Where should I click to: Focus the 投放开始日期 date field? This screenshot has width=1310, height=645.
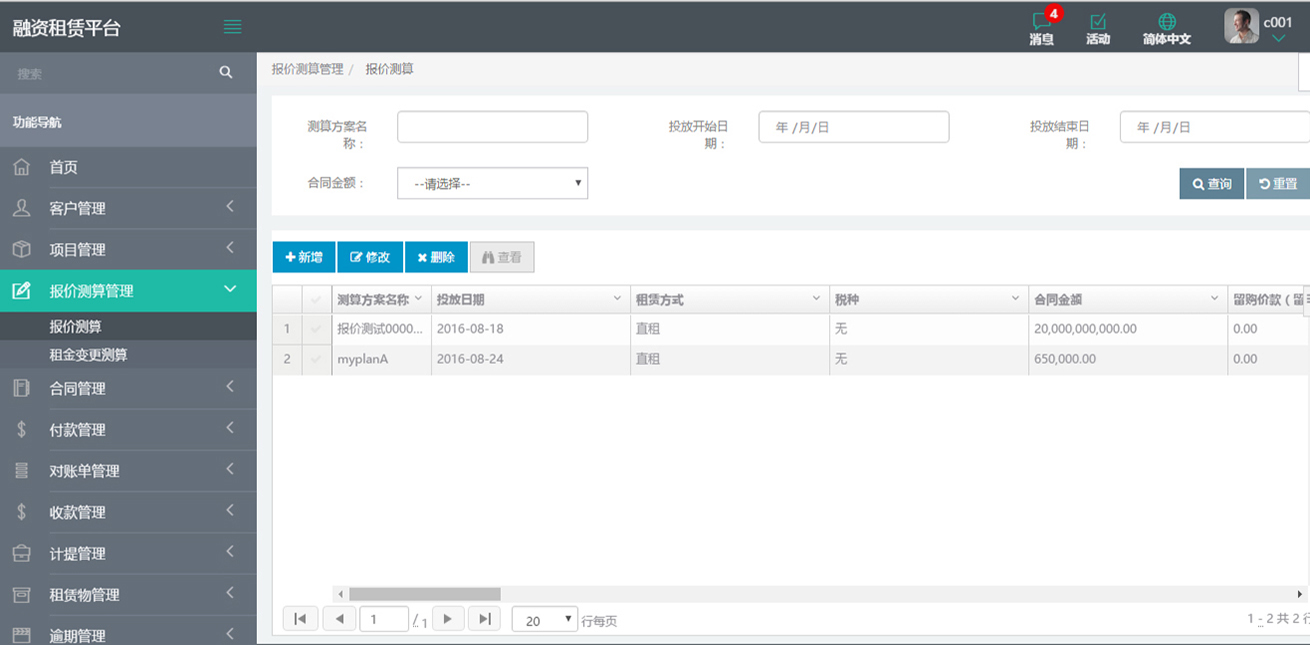[853, 127]
